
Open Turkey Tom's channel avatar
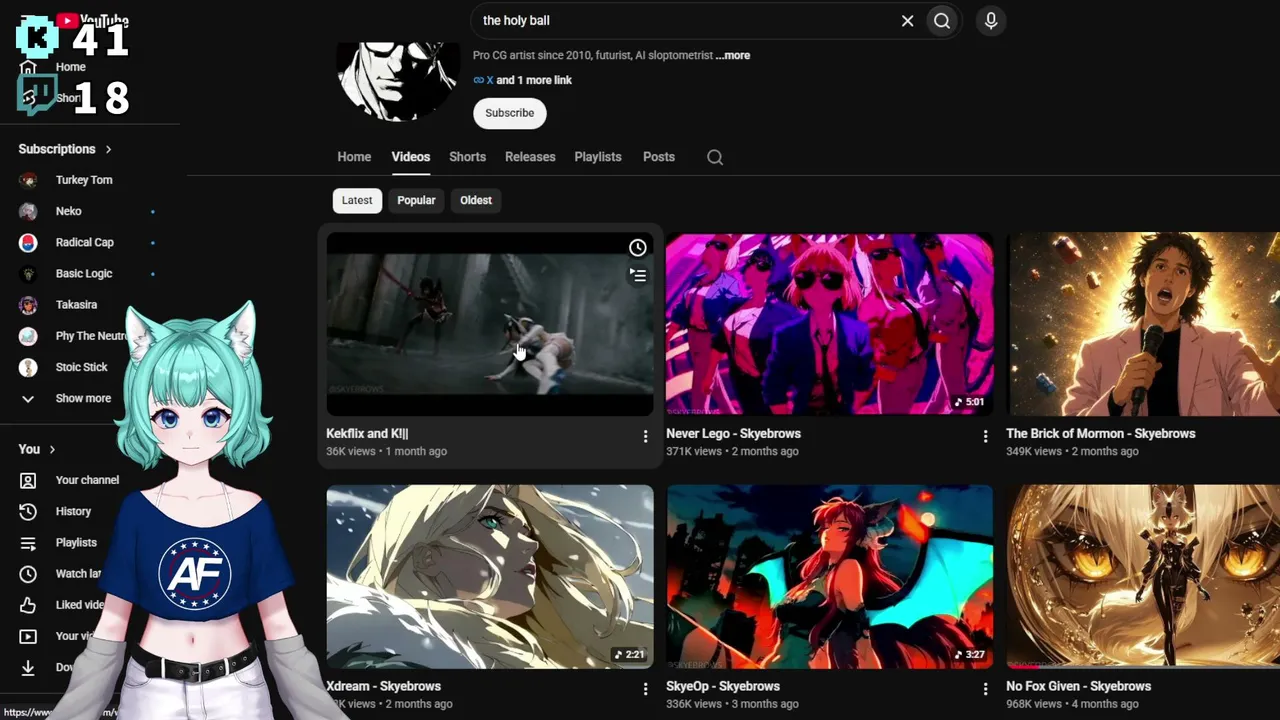click(28, 180)
